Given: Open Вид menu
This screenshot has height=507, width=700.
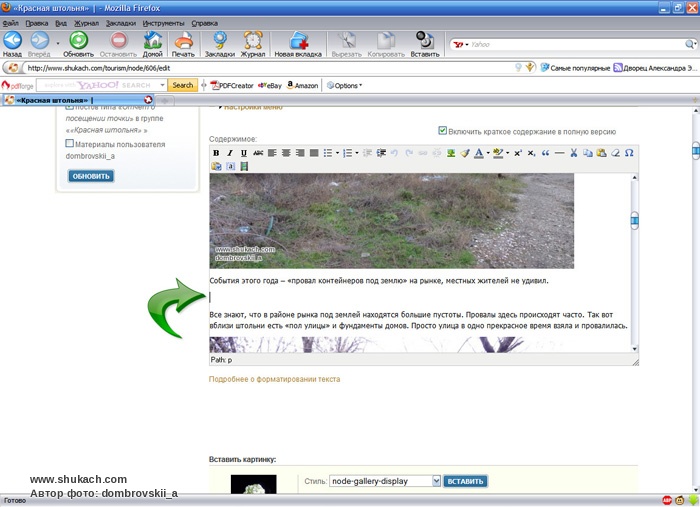Looking at the screenshot, I should pyautogui.click(x=61, y=23).
